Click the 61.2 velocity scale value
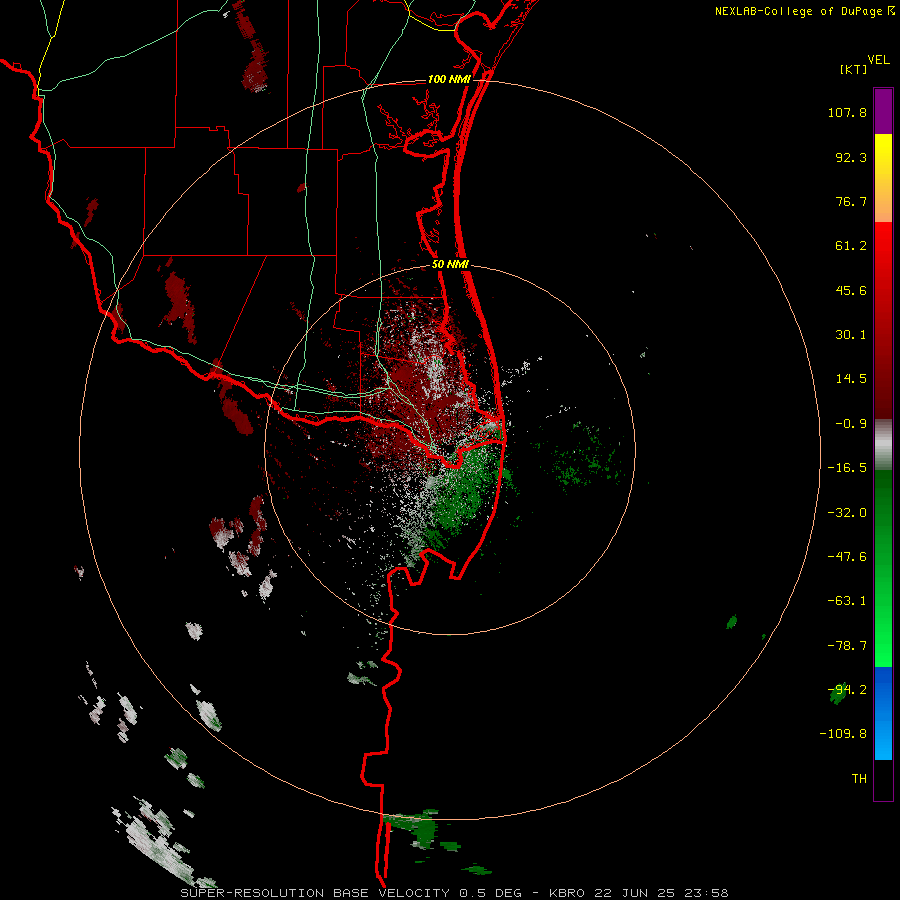The width and height of the screenshot is (900, 900). coord(851,246)
